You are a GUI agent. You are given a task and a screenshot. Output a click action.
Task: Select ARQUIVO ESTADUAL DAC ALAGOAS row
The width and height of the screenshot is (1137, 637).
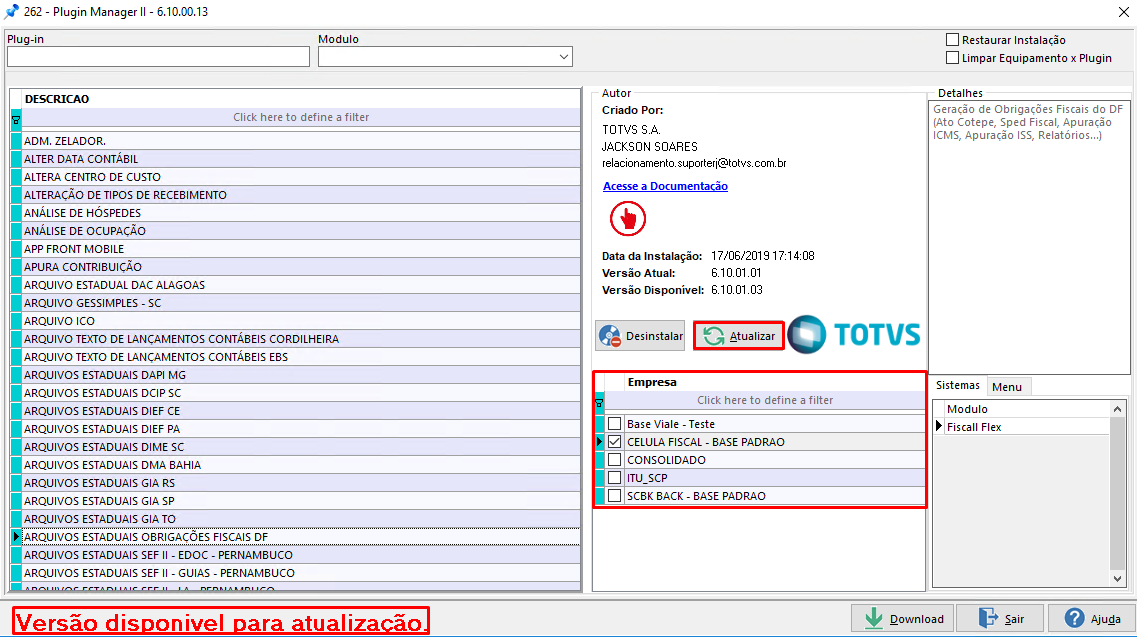[301, 285]
